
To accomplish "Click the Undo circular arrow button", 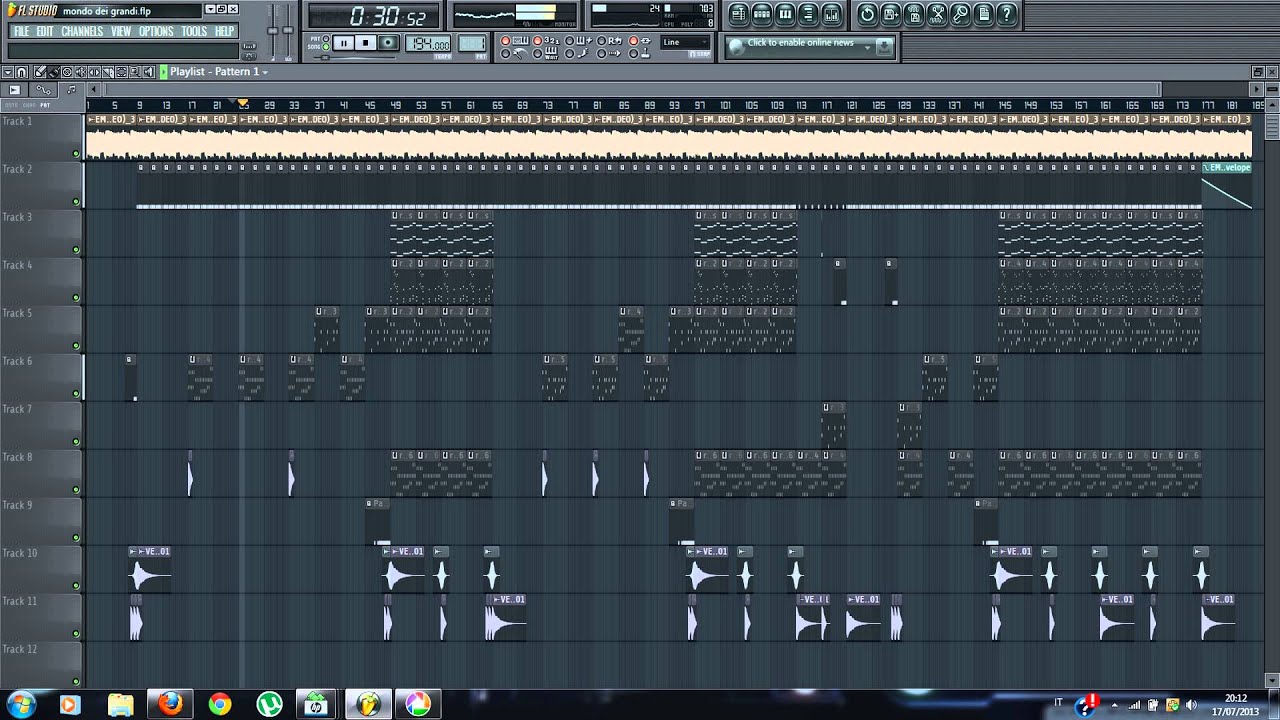I will [867, 14].
